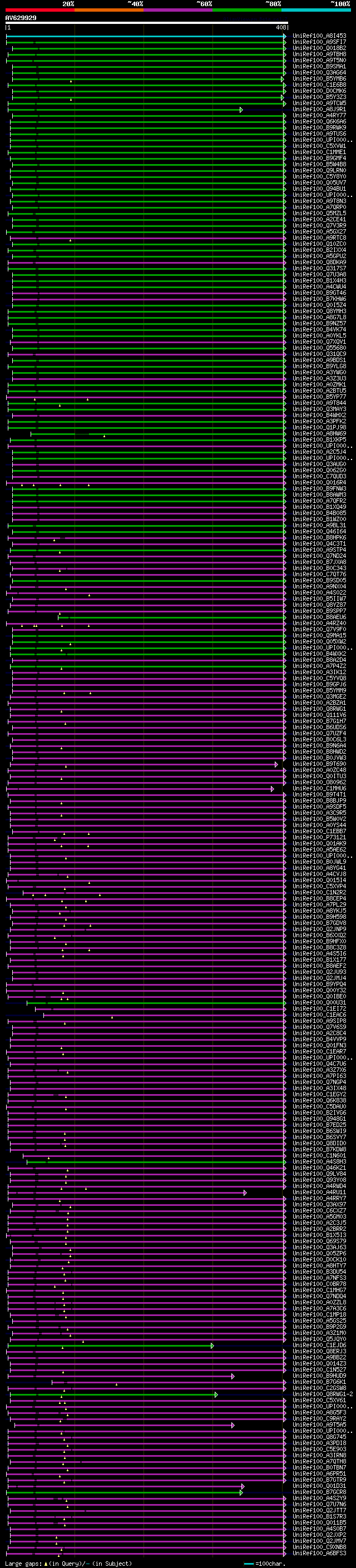Select hit UniRef100_A9TBH8
This screenshot has height=1568, width=356.
pyautogui.click(x=319, y=55)
